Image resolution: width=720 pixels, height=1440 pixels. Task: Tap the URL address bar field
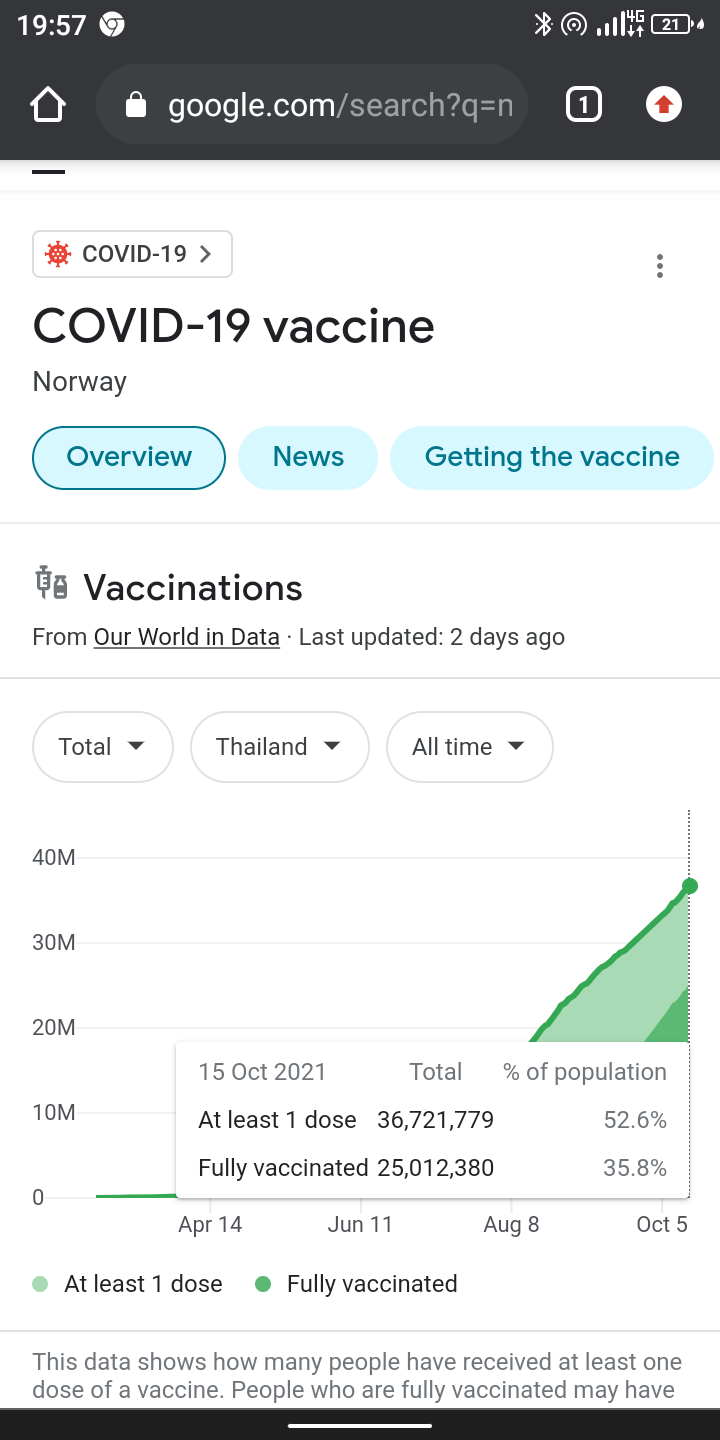coord(340,105)
